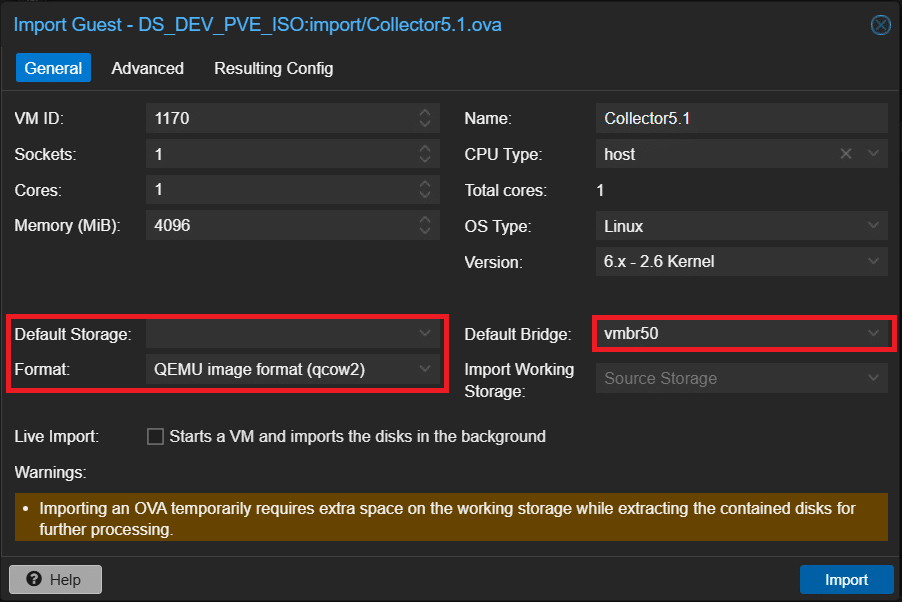Click the Sockets spinner arrows
Image resolution: width=902 pixels, height=602 pixels.
pyautogui.click(x=425, y=154)
